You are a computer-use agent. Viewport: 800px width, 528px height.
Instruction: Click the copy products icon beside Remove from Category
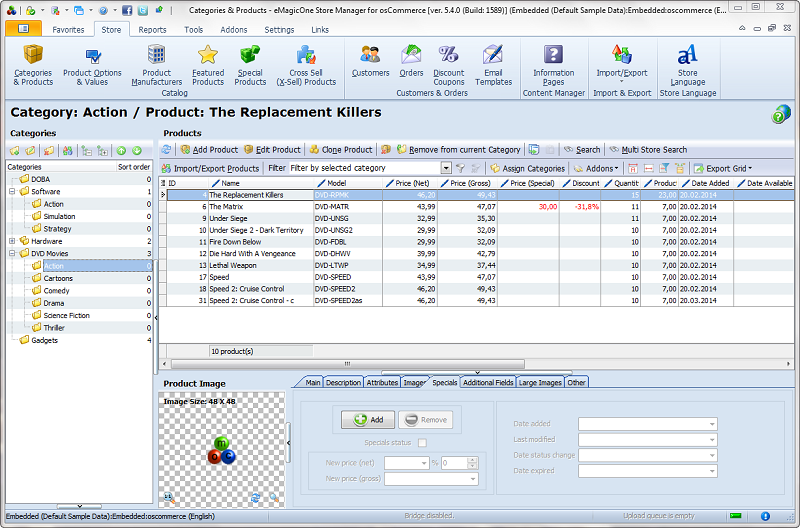click(534, 149)
